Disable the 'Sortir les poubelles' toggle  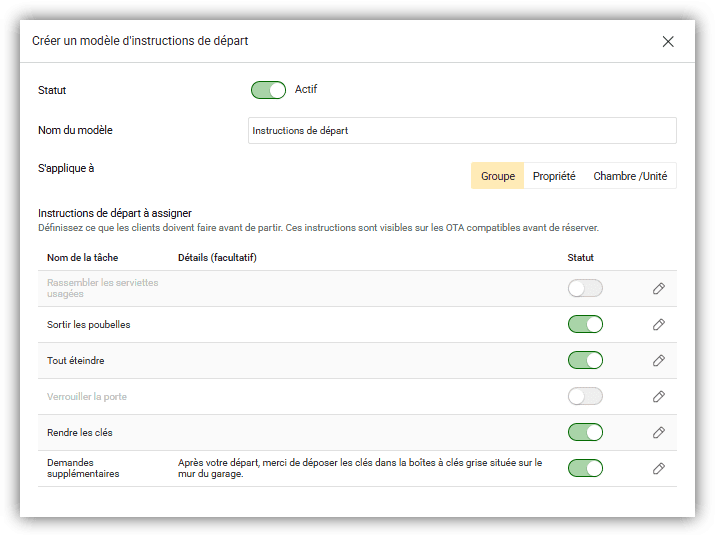(585, 325)
